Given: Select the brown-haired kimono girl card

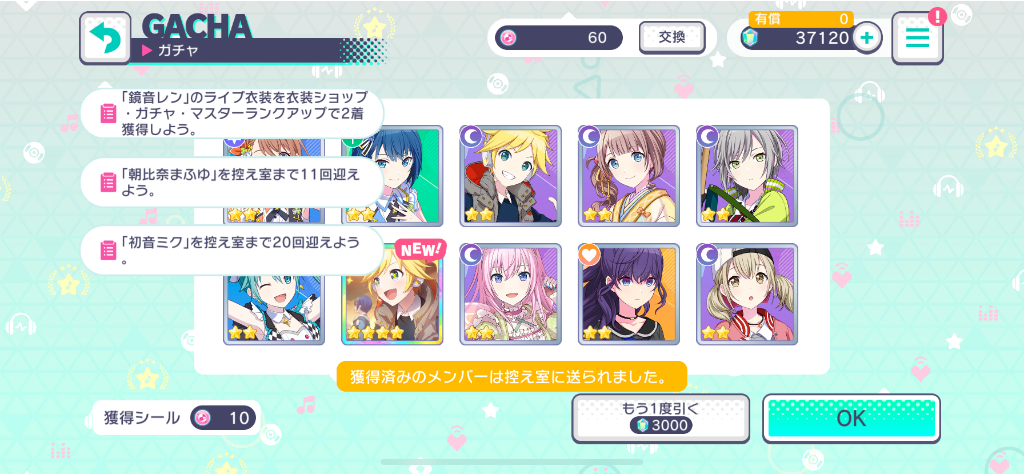Looking at the screenshot, I should click(628, 176).
